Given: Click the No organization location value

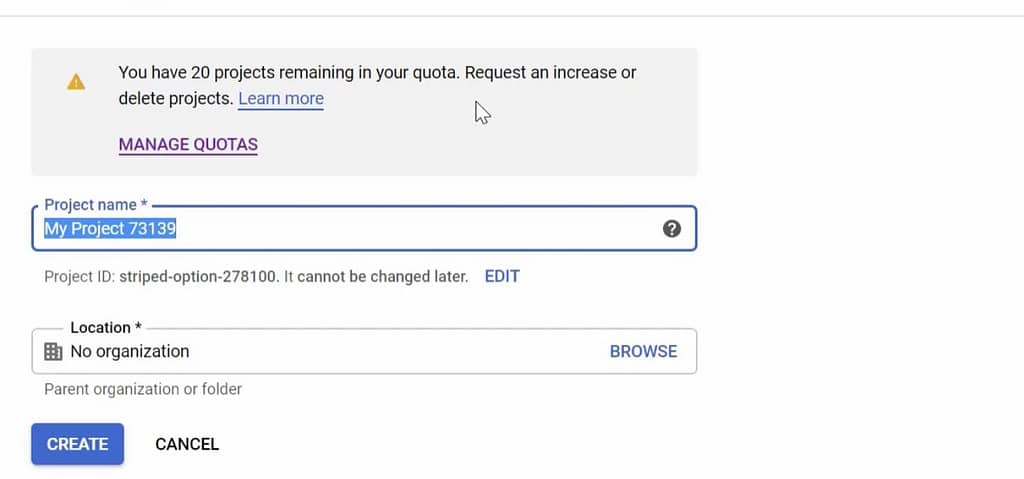Looking at the screenshot, I should pos(129,352).
